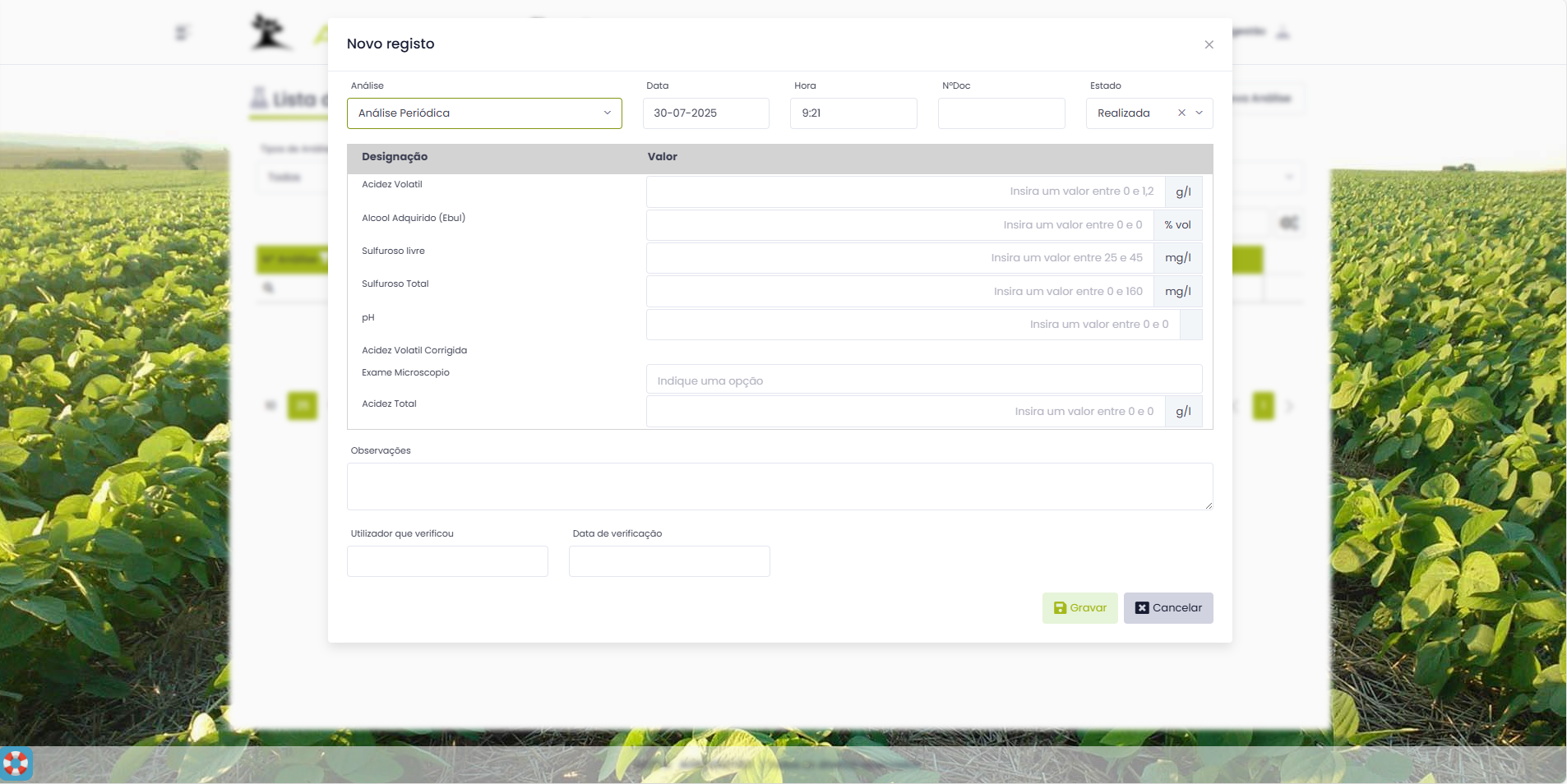
Task: Click the Data de verificação field
Action: (669, 561)
